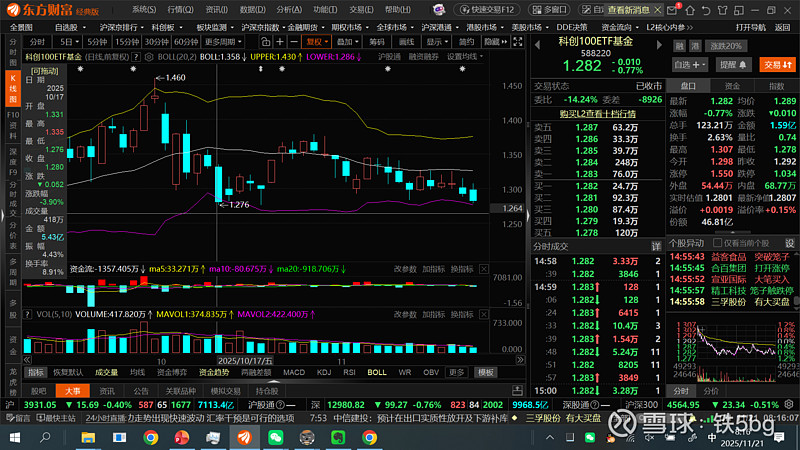Open File Explorer in taskbar
Image resolution: width=800 pixels, height=450 pixels.
tap(88, 437)
